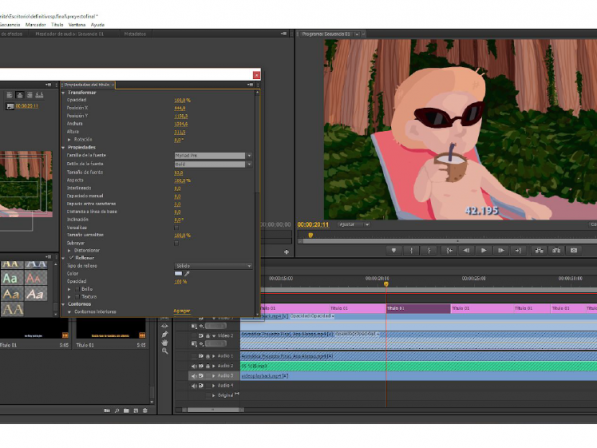Switch to the Metadatos tab
This screenshot has width=597, height=448.
135,34
